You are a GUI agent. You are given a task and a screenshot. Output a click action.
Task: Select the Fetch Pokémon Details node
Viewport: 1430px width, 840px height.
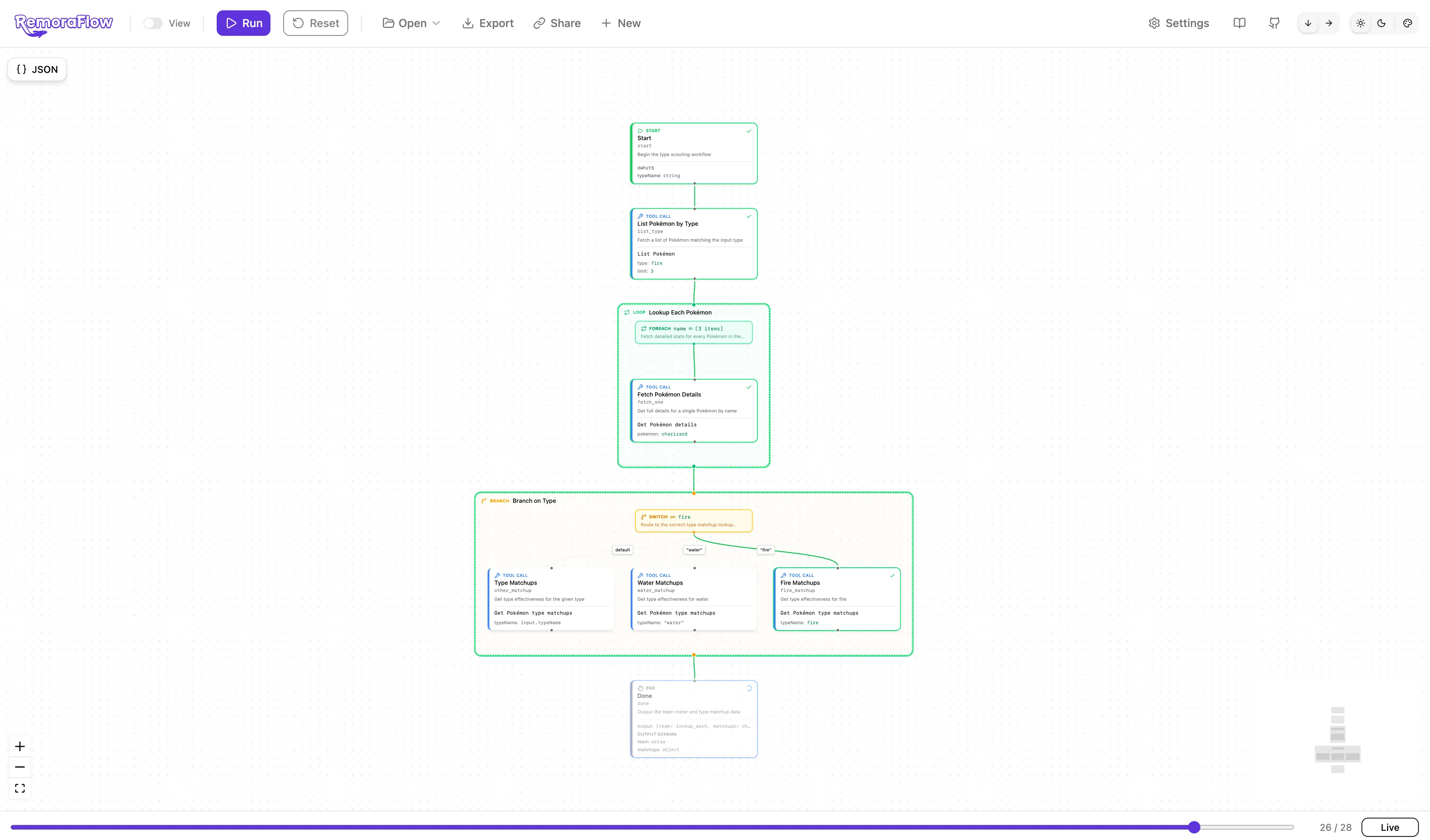point(694,410)
